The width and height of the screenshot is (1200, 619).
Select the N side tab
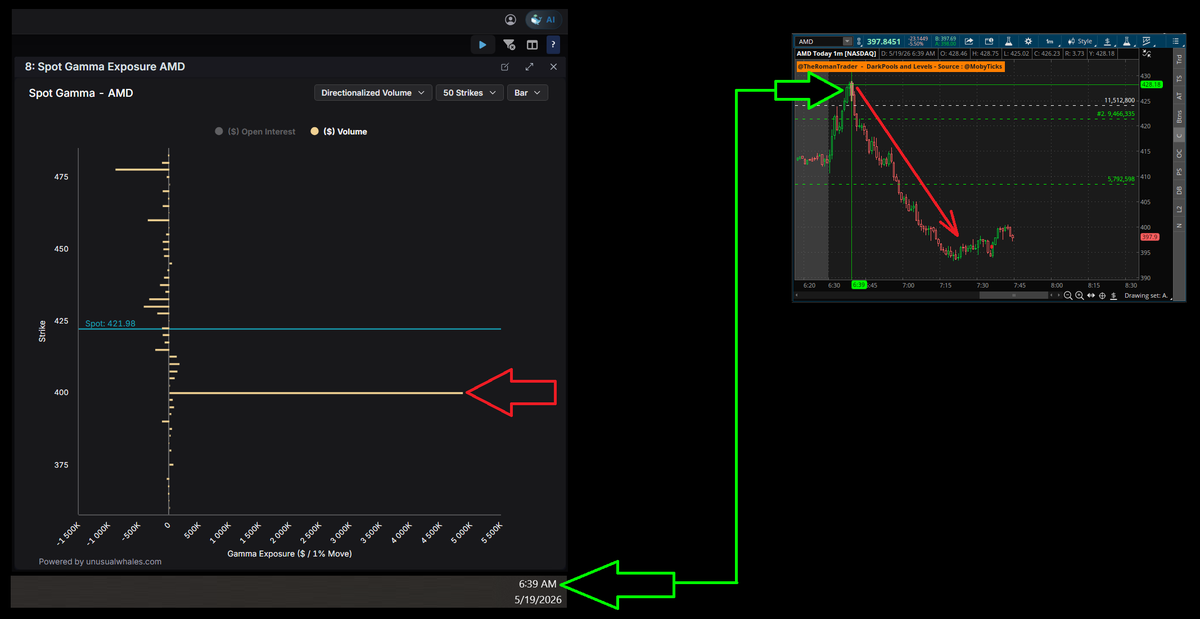point(1179,226)
